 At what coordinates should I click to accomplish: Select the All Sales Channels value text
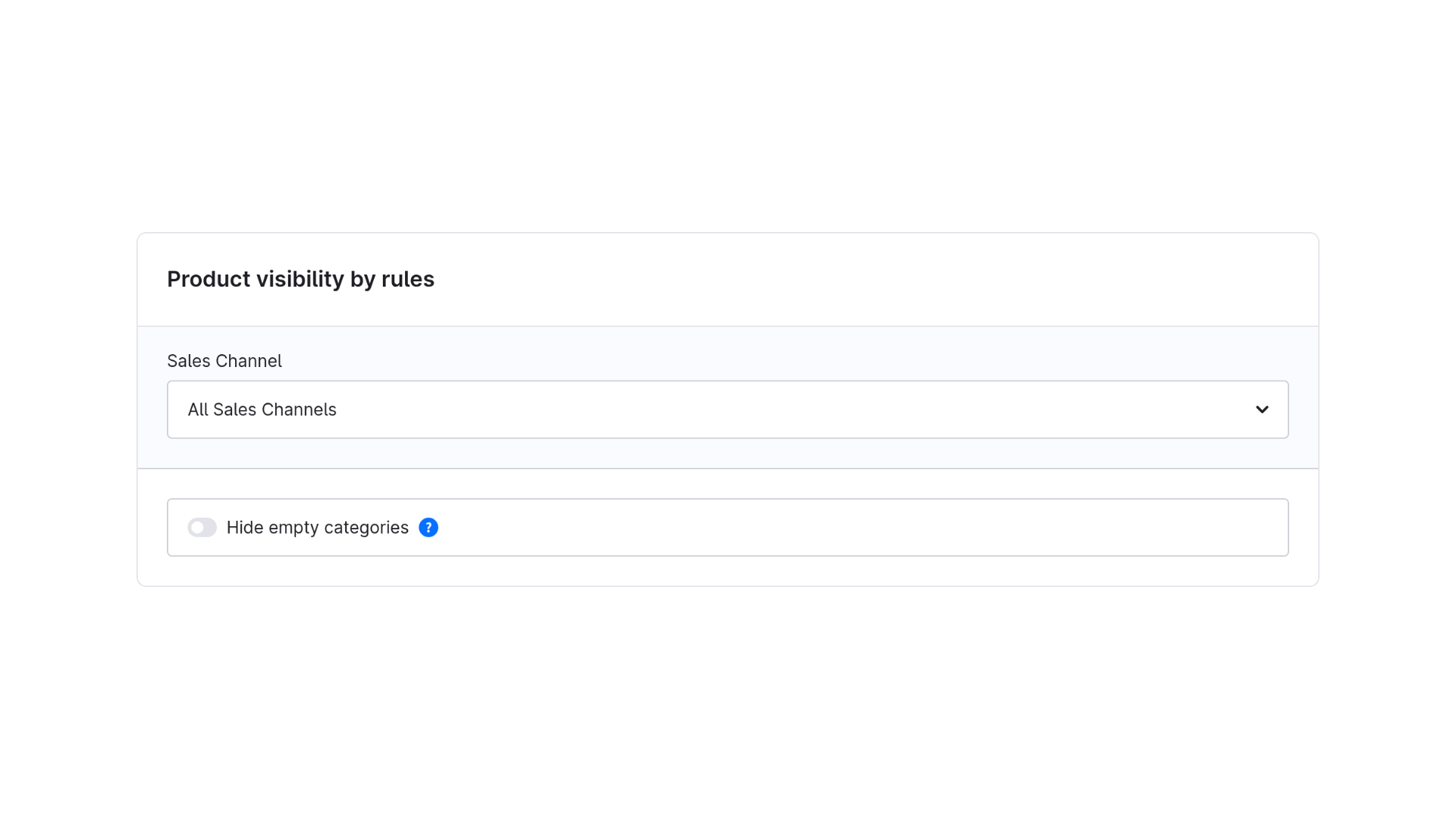(262, 409)
